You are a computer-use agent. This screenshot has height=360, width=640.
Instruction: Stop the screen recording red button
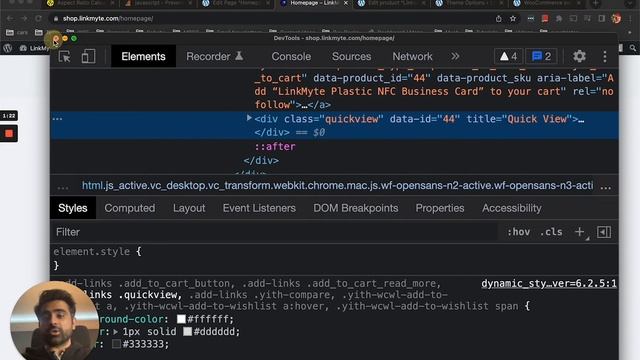click(9, 133)
